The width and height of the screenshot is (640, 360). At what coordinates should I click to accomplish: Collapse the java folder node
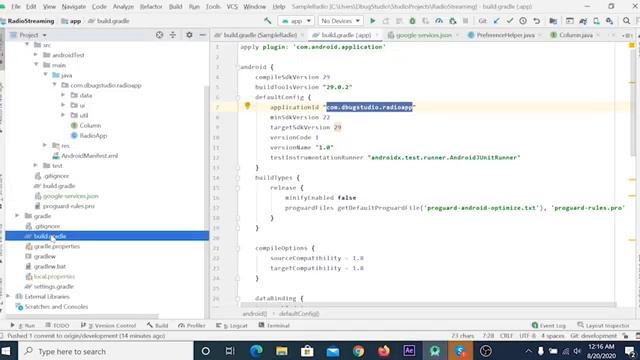(x=46, y=75)
